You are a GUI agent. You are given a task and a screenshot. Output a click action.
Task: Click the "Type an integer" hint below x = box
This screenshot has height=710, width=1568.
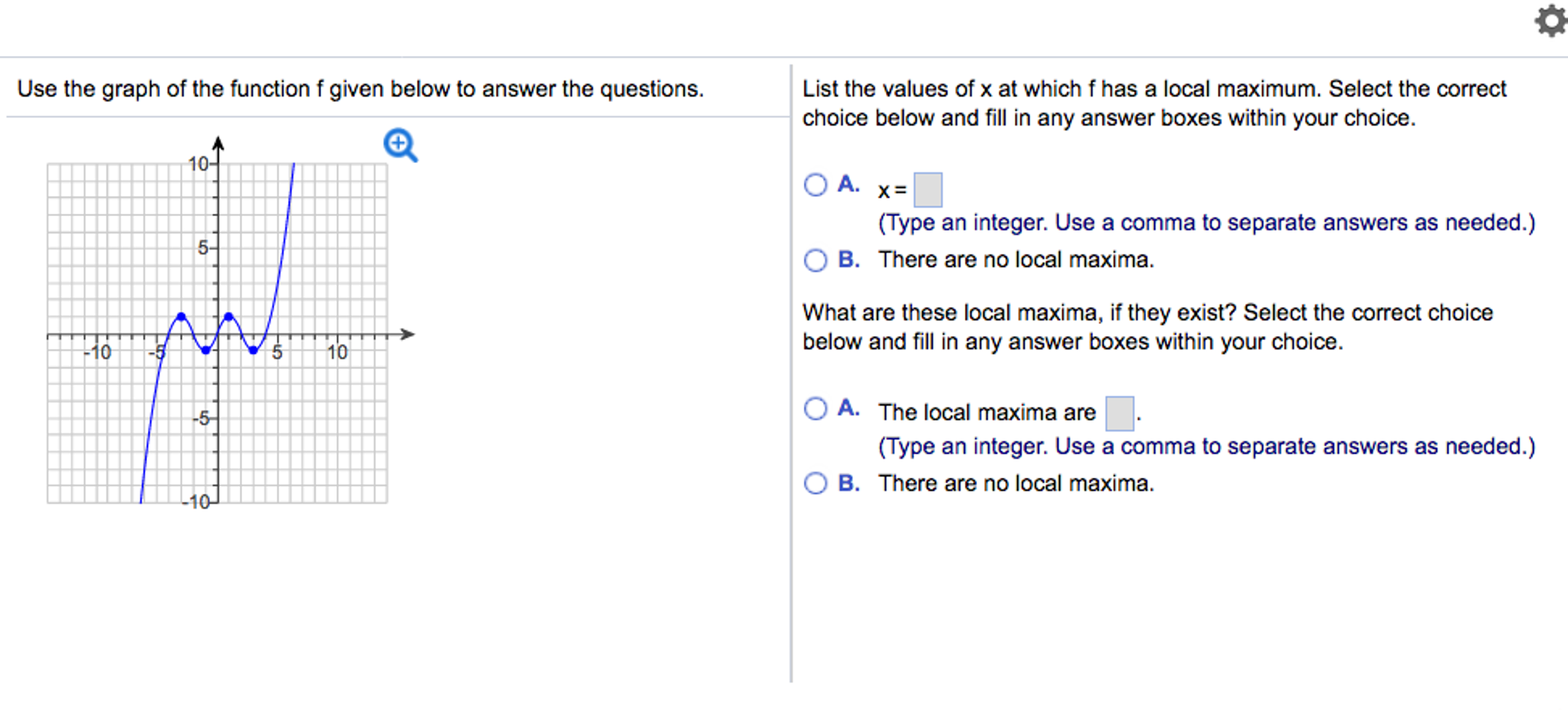(x=1207, y=223)
